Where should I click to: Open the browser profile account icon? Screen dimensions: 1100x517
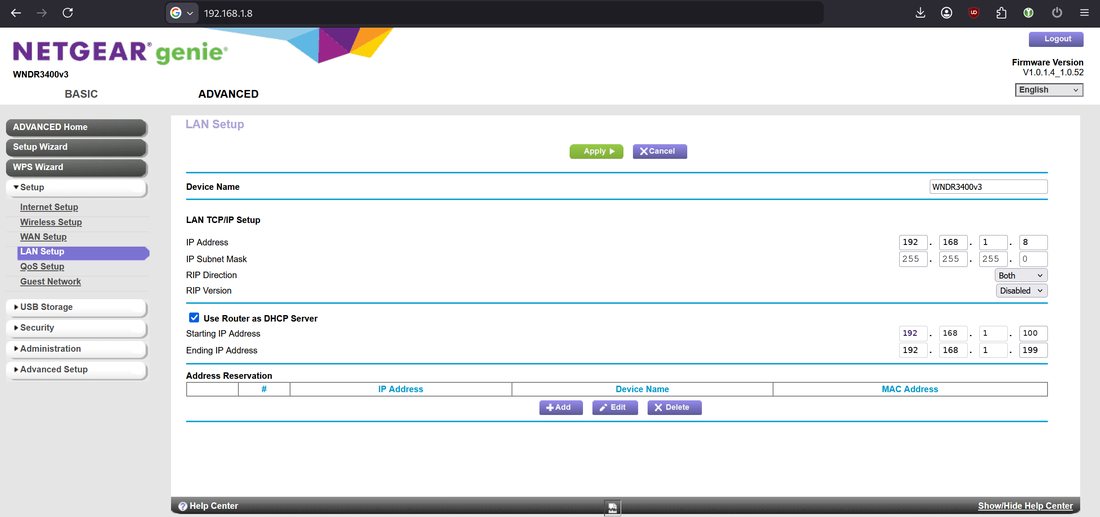click(x=947, y=13)
